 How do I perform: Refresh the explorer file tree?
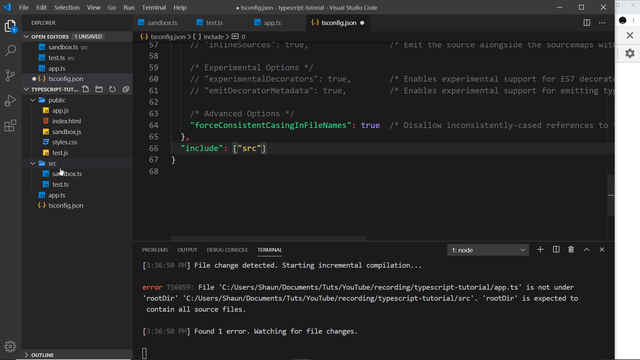pyautogui.click(x=112, y=89)
